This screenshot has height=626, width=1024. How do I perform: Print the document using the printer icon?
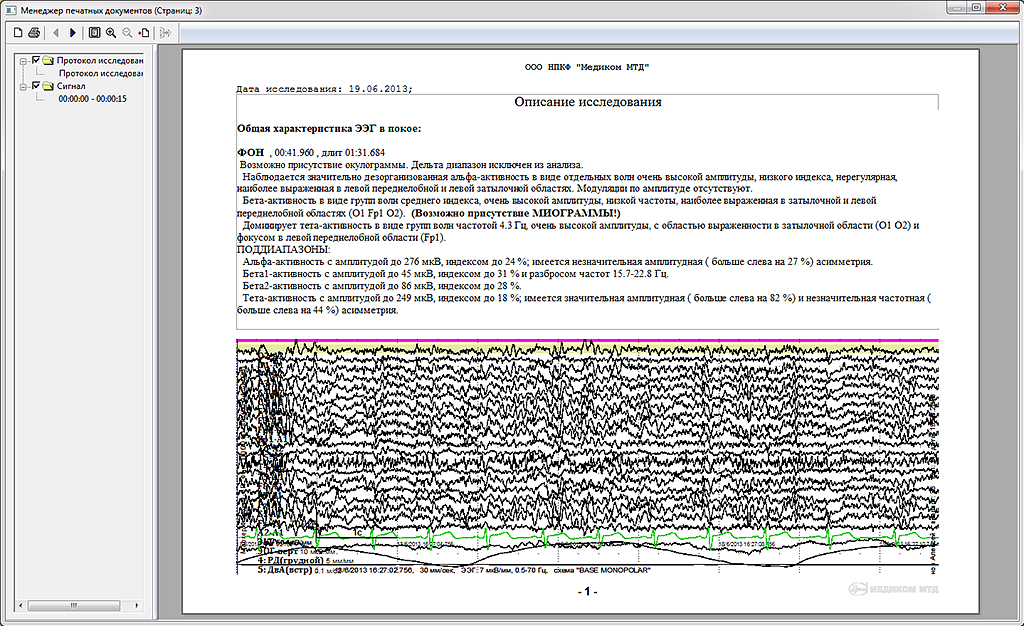[34, 32]
